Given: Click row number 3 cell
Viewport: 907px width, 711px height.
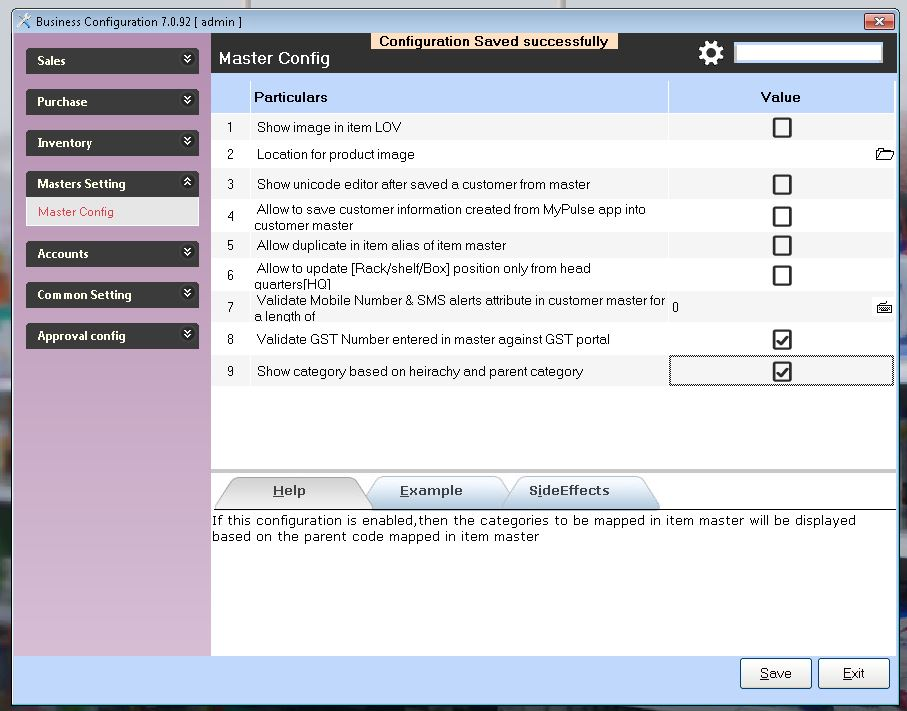Looking at the screenshot, I should coord(230,185).
